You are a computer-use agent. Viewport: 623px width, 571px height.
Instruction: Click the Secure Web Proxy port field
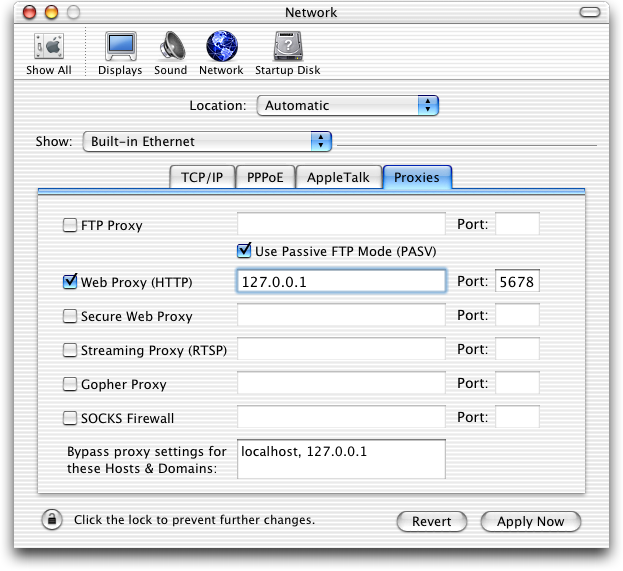pos(517,315)
